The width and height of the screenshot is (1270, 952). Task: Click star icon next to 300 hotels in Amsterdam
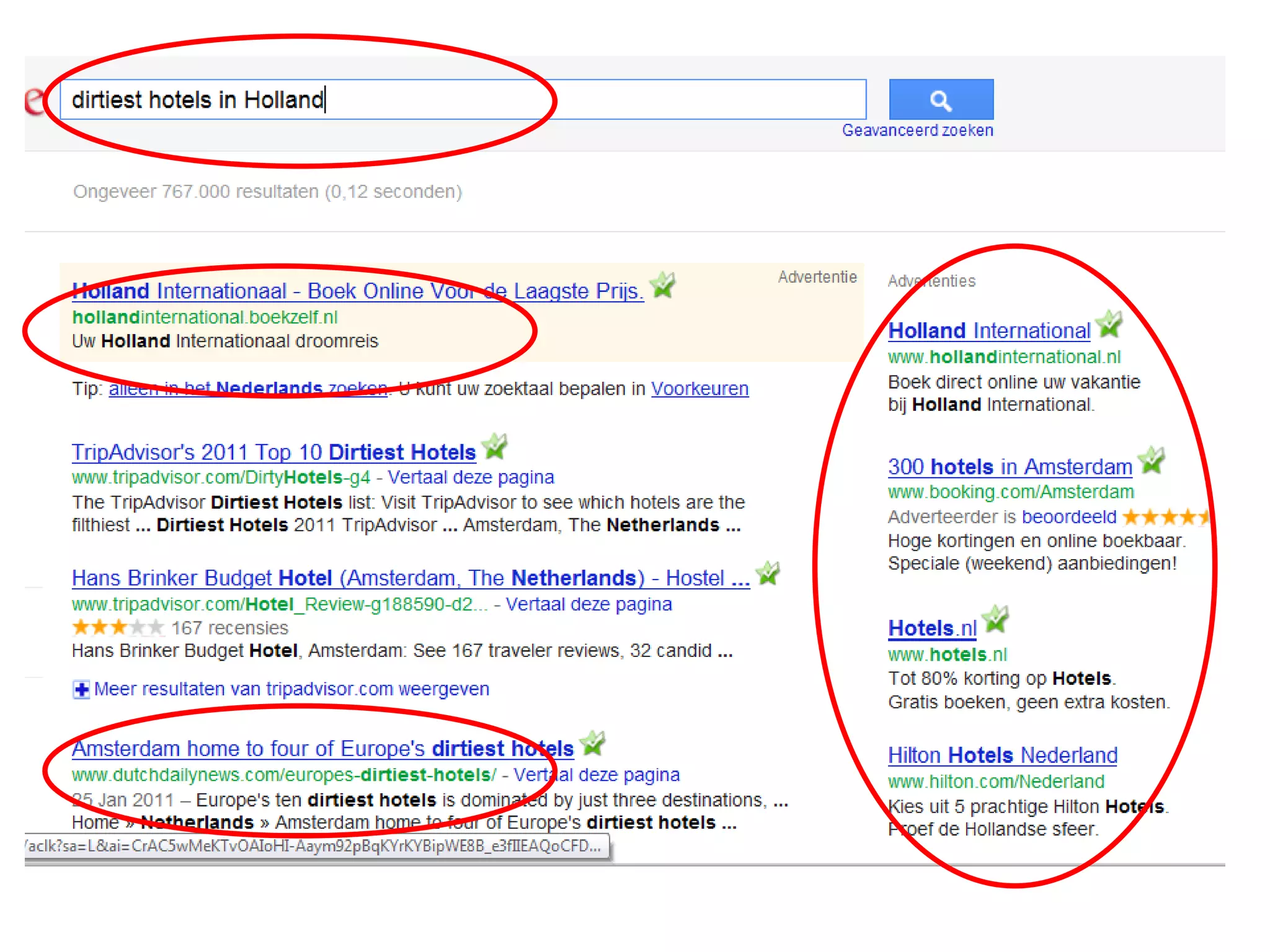click(x=1152, y=461)
